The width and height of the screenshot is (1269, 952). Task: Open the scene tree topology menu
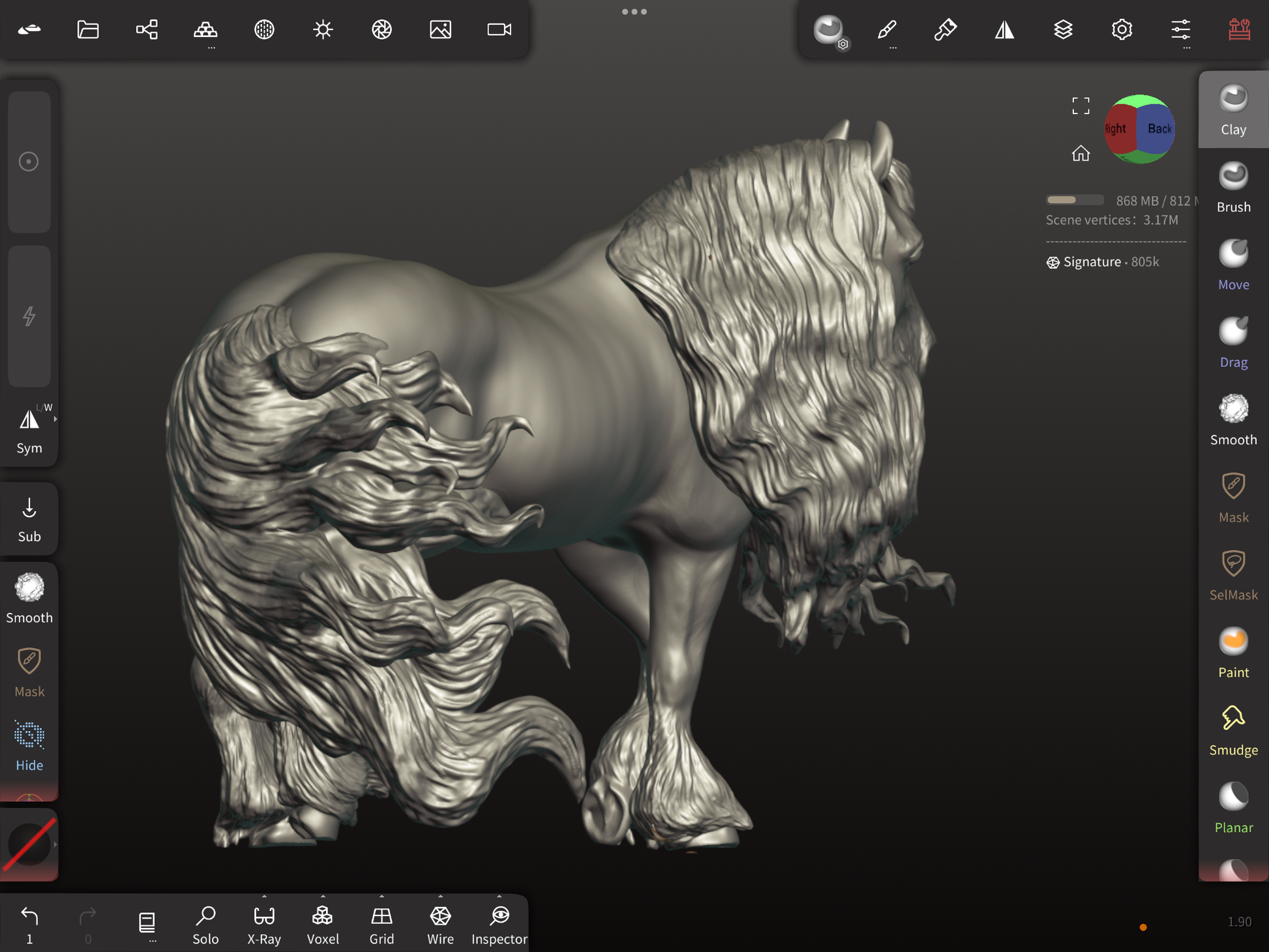[147, 29]
